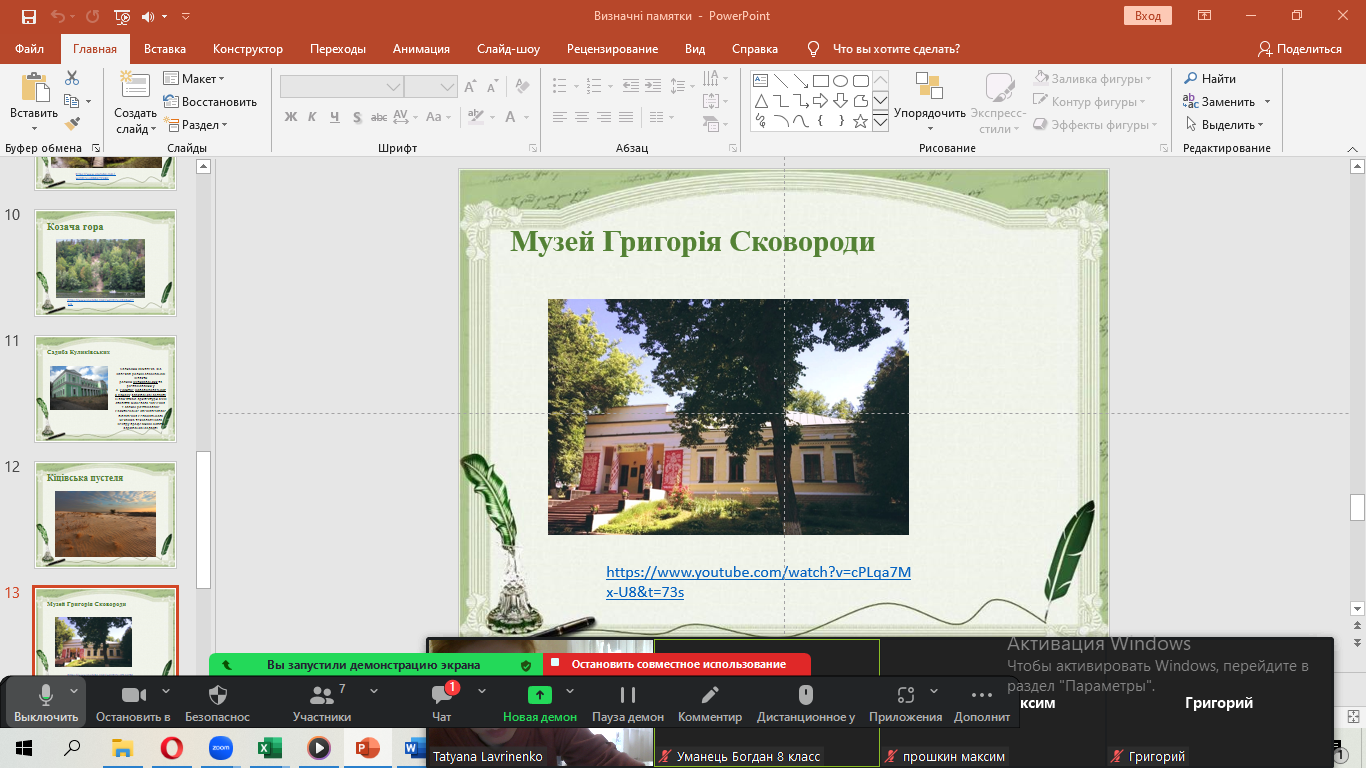The image size is (1366, 768).
Task: Open Zoom chat with unread badge
Action: (442, 696)
